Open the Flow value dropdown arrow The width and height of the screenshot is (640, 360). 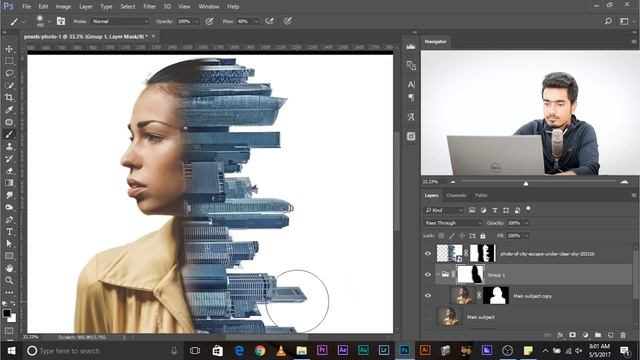[256, 21]
